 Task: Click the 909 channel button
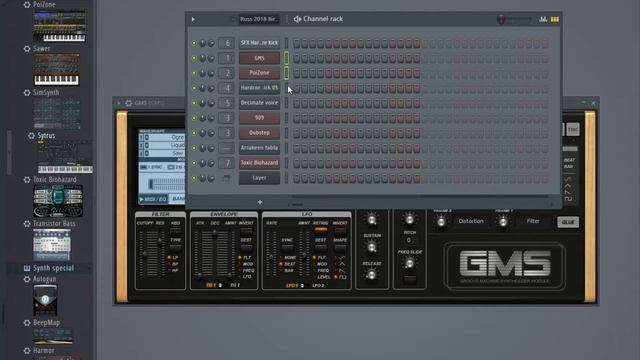[259, 118]
